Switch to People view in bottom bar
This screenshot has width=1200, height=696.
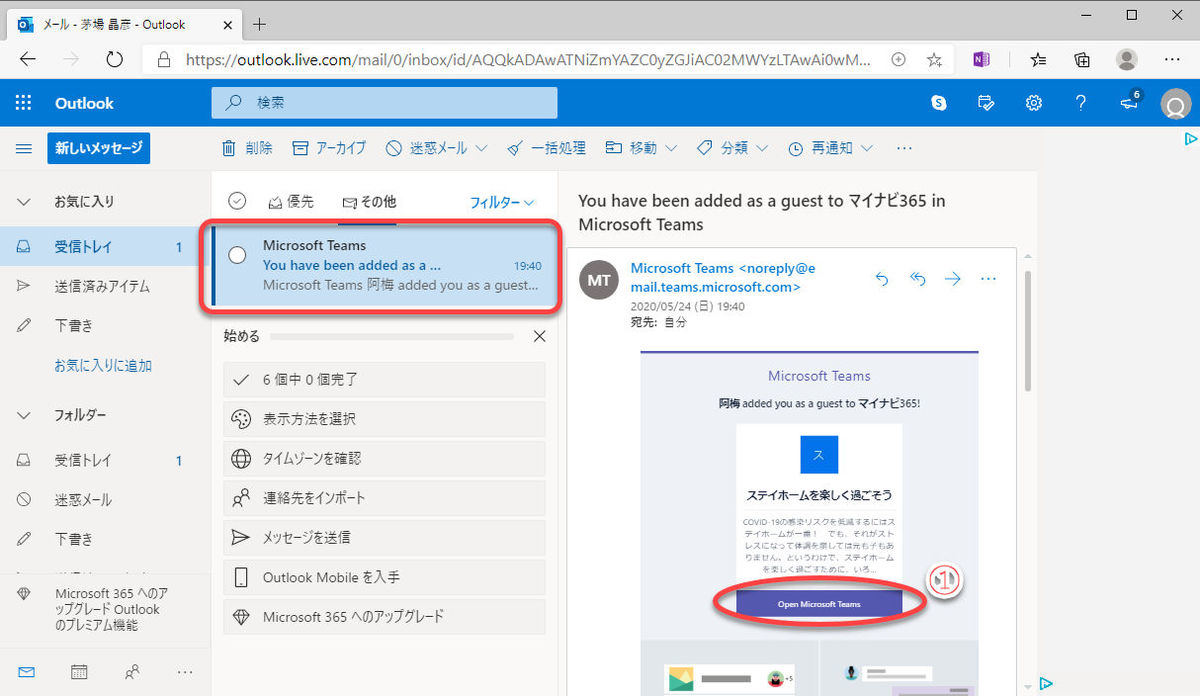point(132,672)
